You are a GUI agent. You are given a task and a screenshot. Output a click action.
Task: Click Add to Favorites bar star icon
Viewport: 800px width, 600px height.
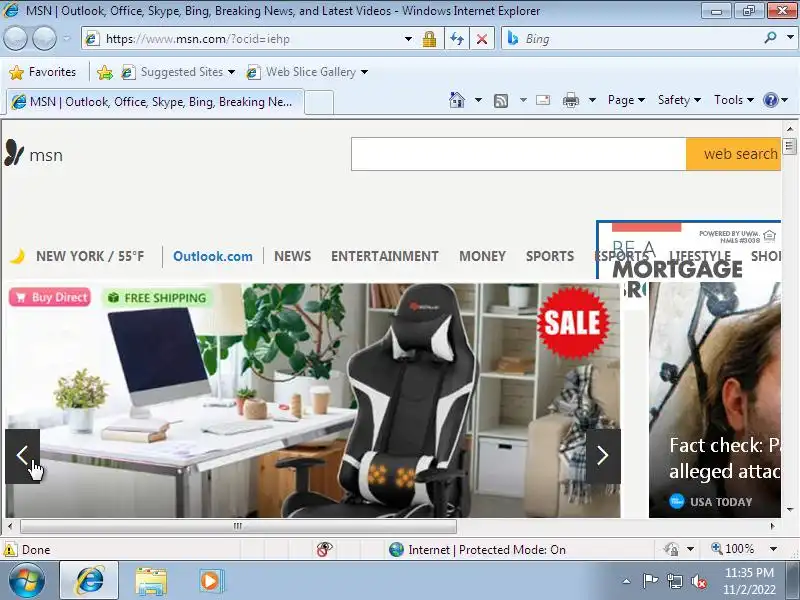[x=105, y=72]
